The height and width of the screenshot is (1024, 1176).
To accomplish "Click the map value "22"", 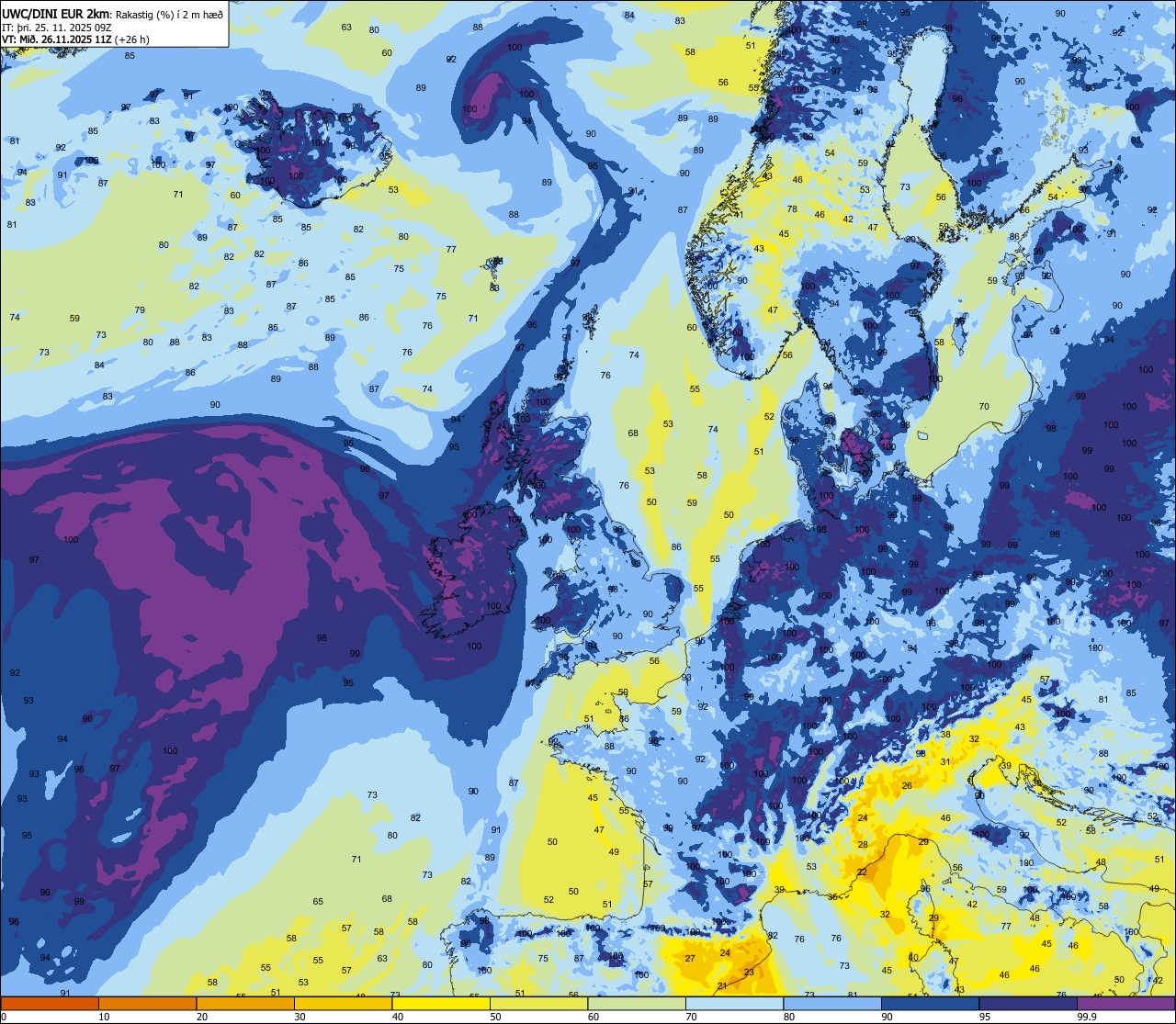I will pyautogui.click(x=862, y=872).
